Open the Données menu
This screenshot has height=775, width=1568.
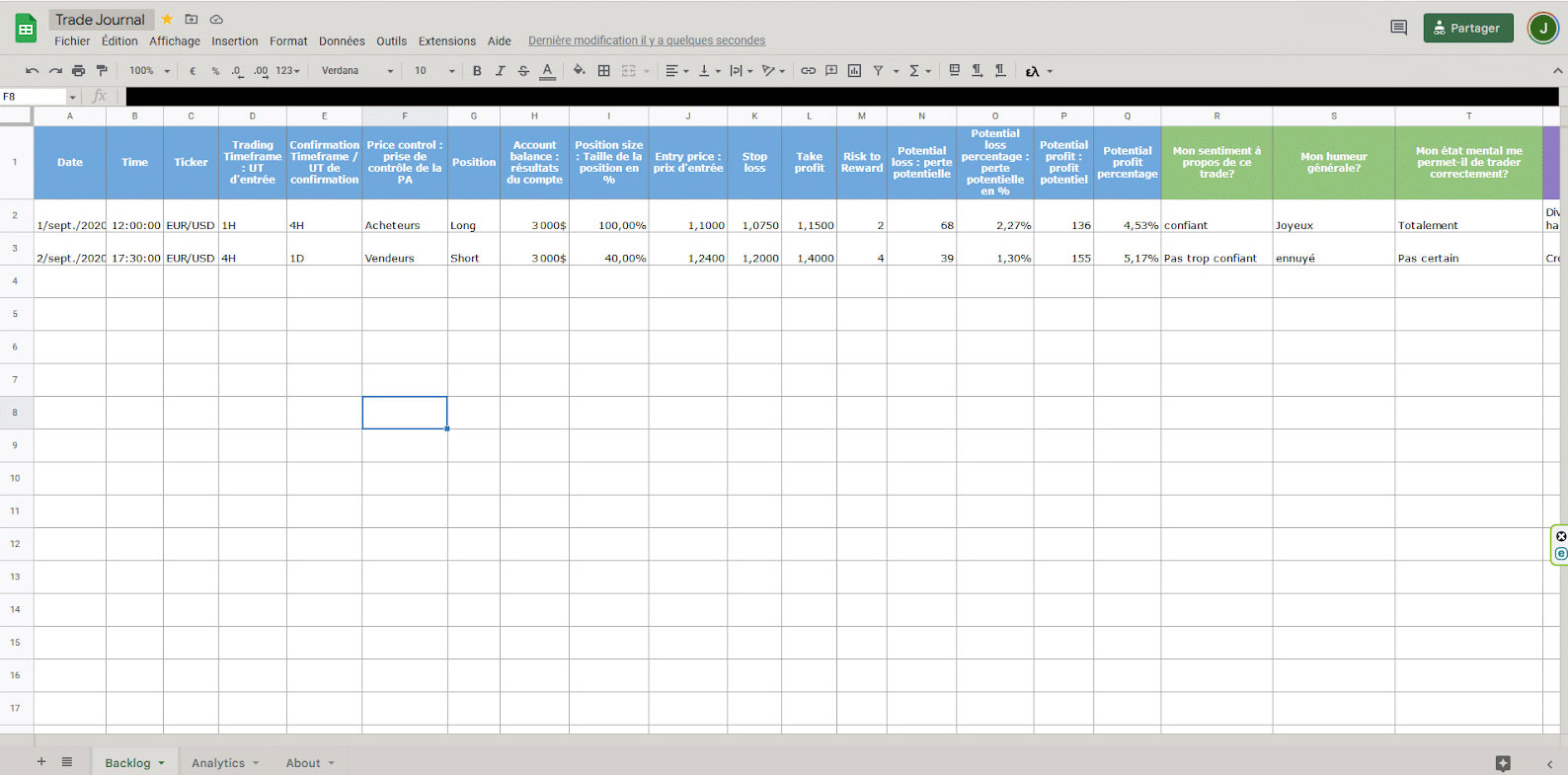pos(342,41)
